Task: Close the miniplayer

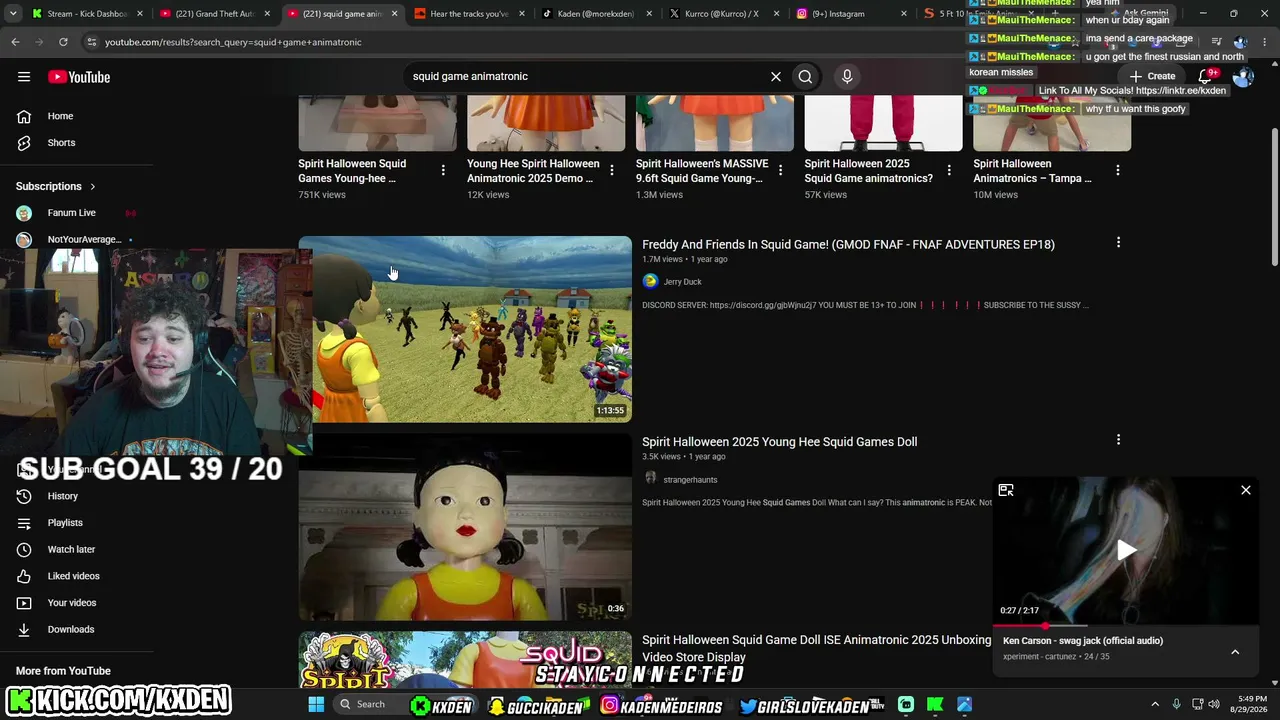Action: [x=1246, y=490]
